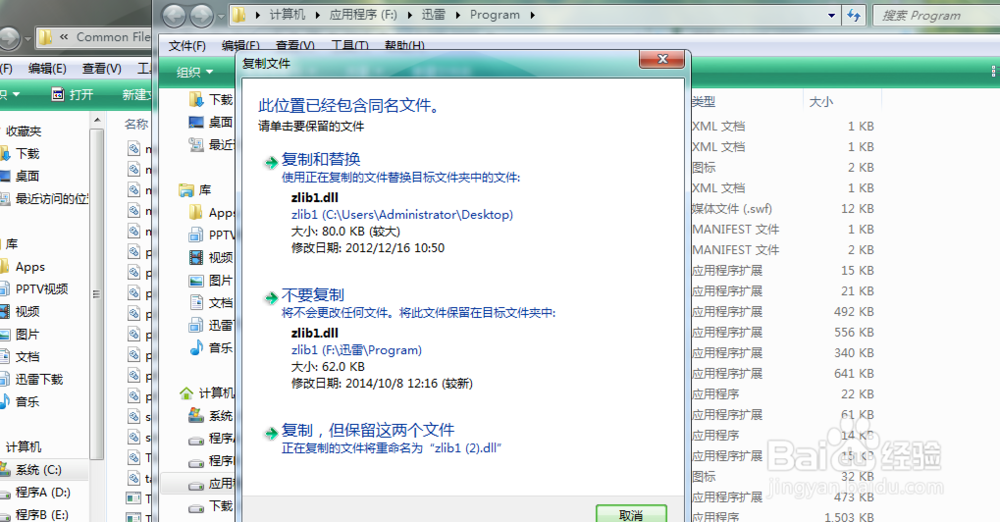Click Common Files window sidebar scrollbar up arrow

tap(97, 120)
